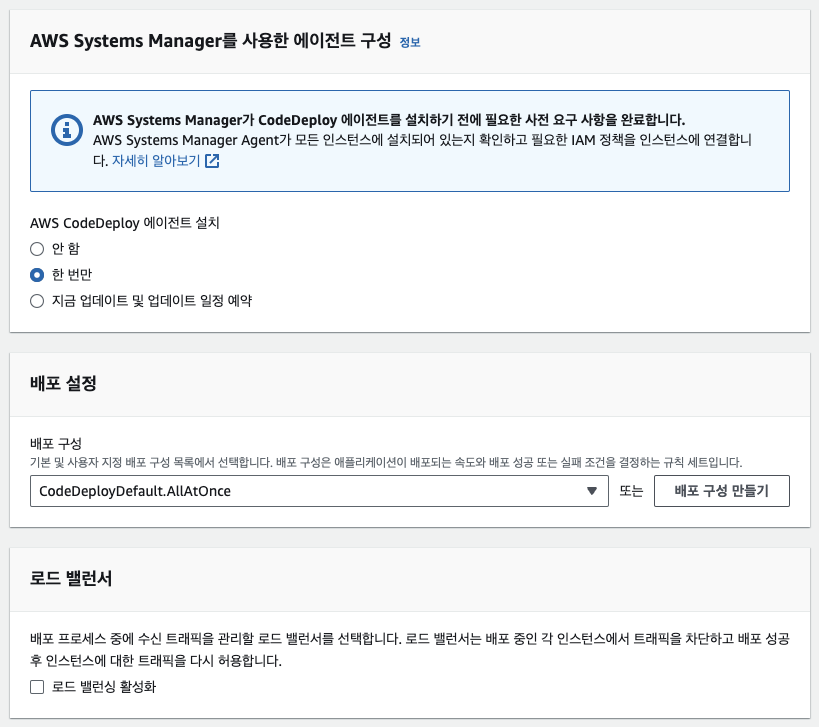Screen dimensions: 819x727
Task: Click the 배포 구성 help description text
Action: click(x=386, y=463)
